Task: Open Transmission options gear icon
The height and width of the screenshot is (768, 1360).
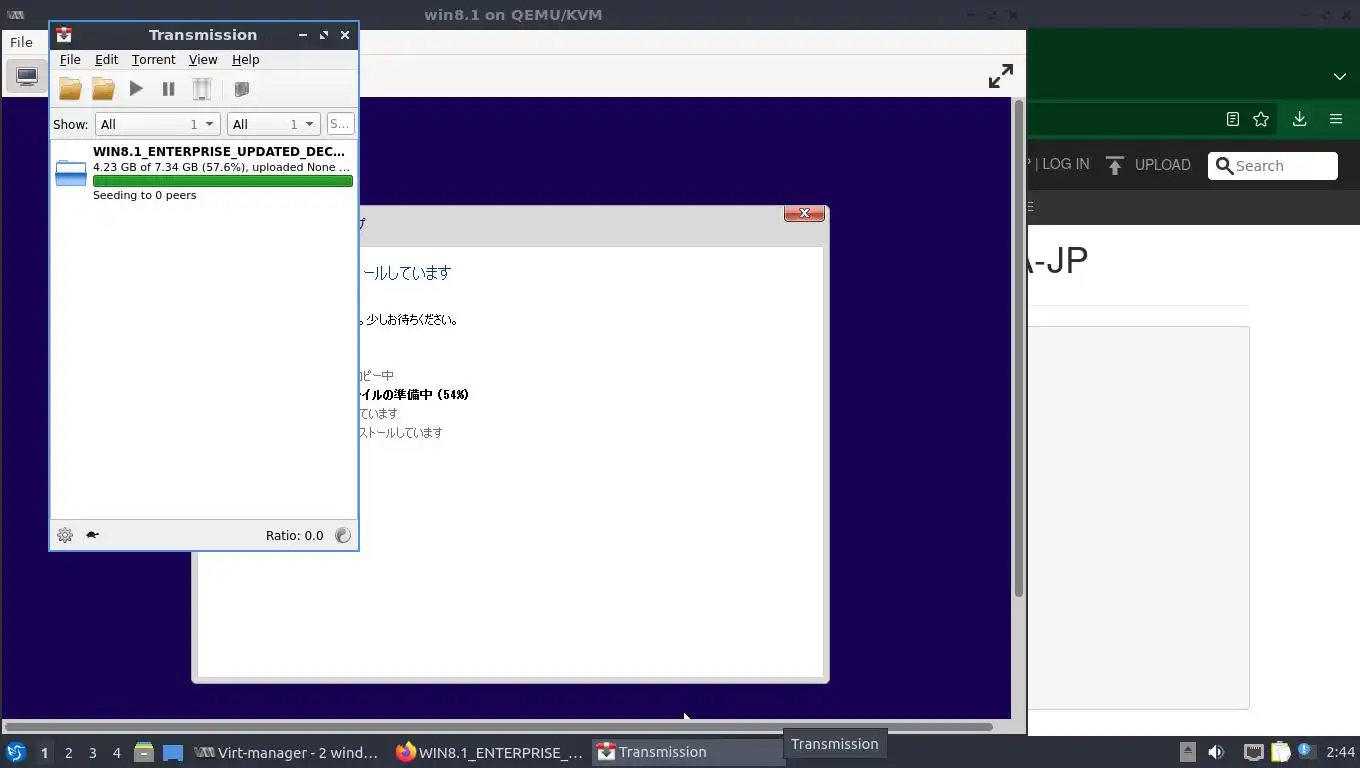Action: (65, 535)
